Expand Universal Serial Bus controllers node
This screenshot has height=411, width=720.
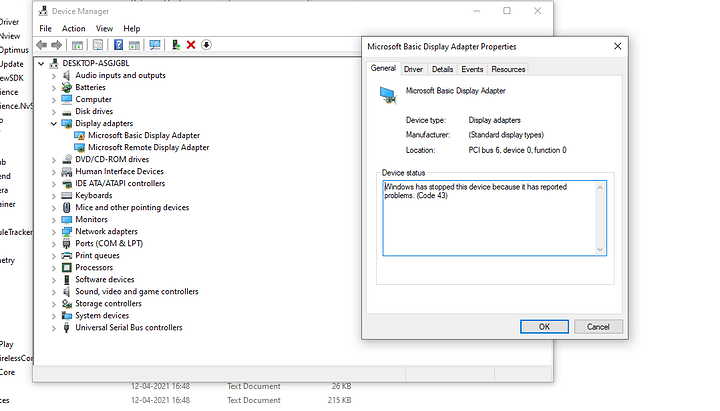(54, 328)
